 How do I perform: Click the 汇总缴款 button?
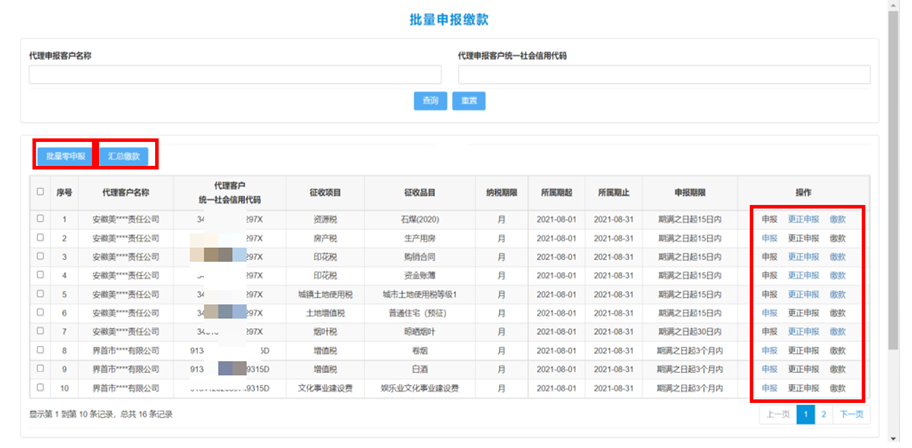(124, 156)
